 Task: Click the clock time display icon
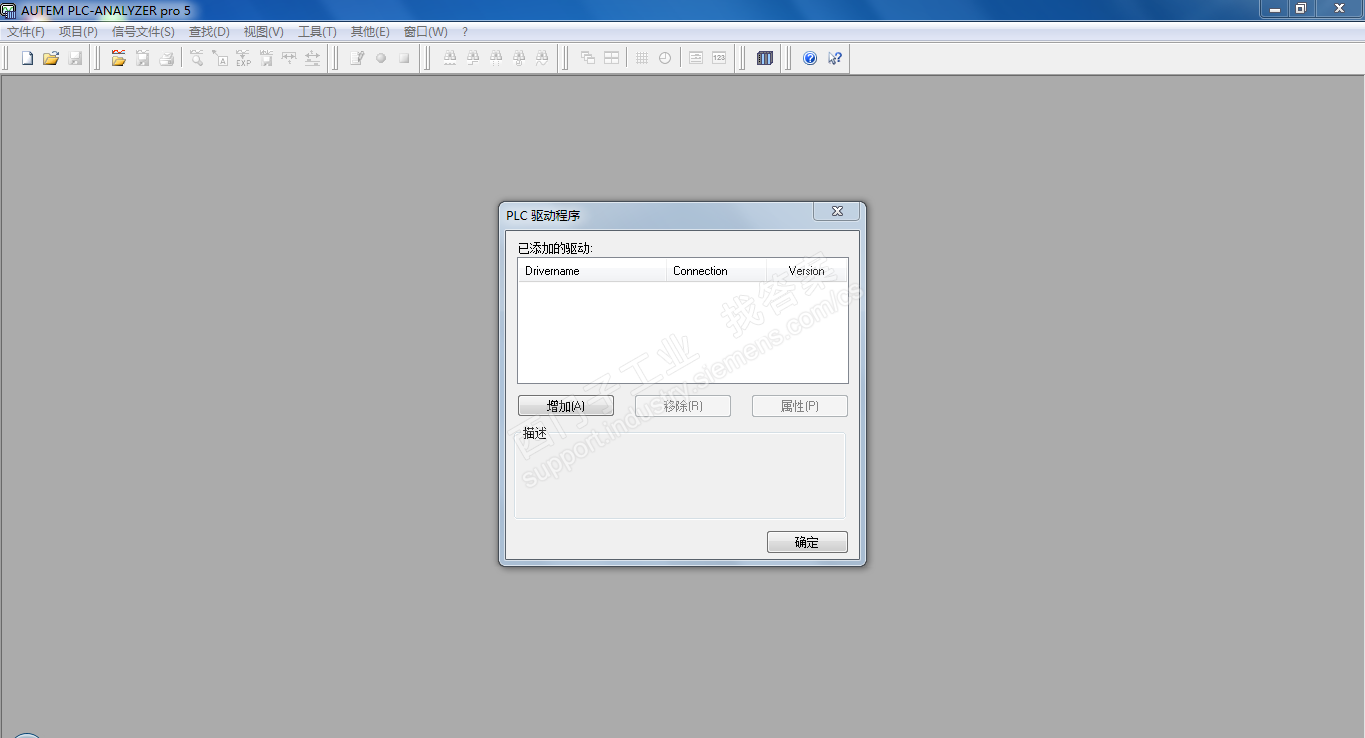[665, 58]
